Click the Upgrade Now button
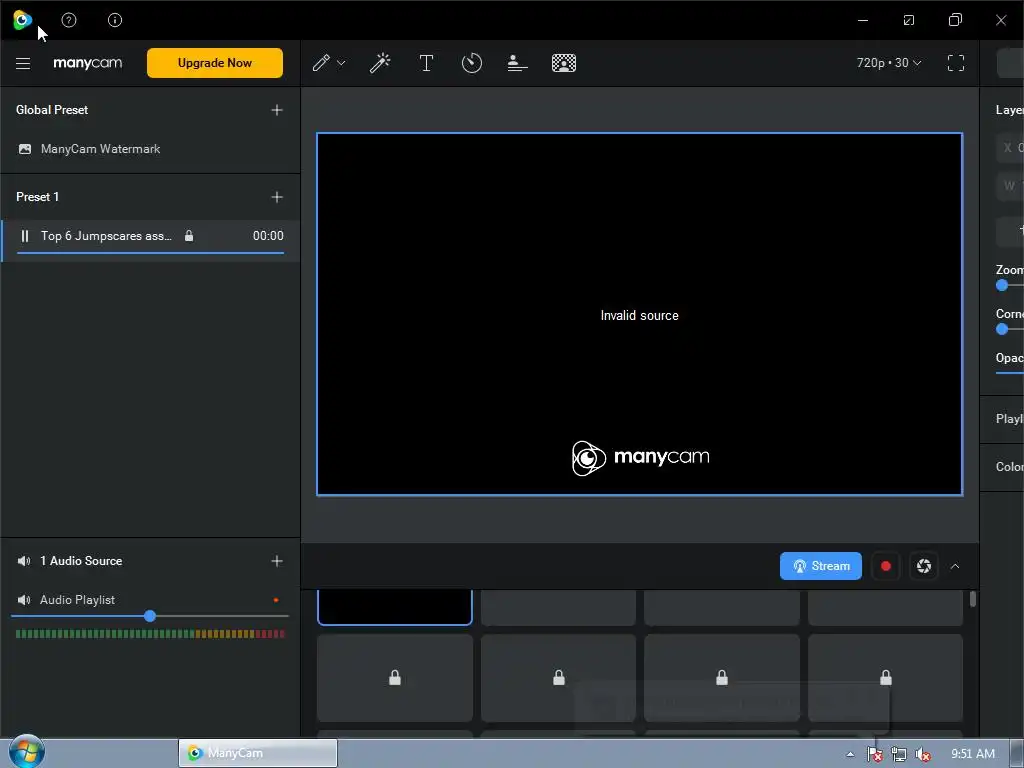1024x768 pixels. tap(215, 63)
